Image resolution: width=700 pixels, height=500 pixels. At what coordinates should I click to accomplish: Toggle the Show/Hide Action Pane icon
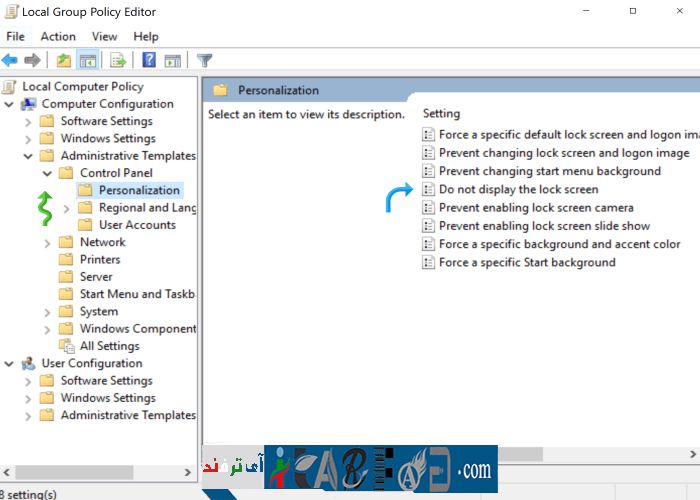tap(172, 60)
